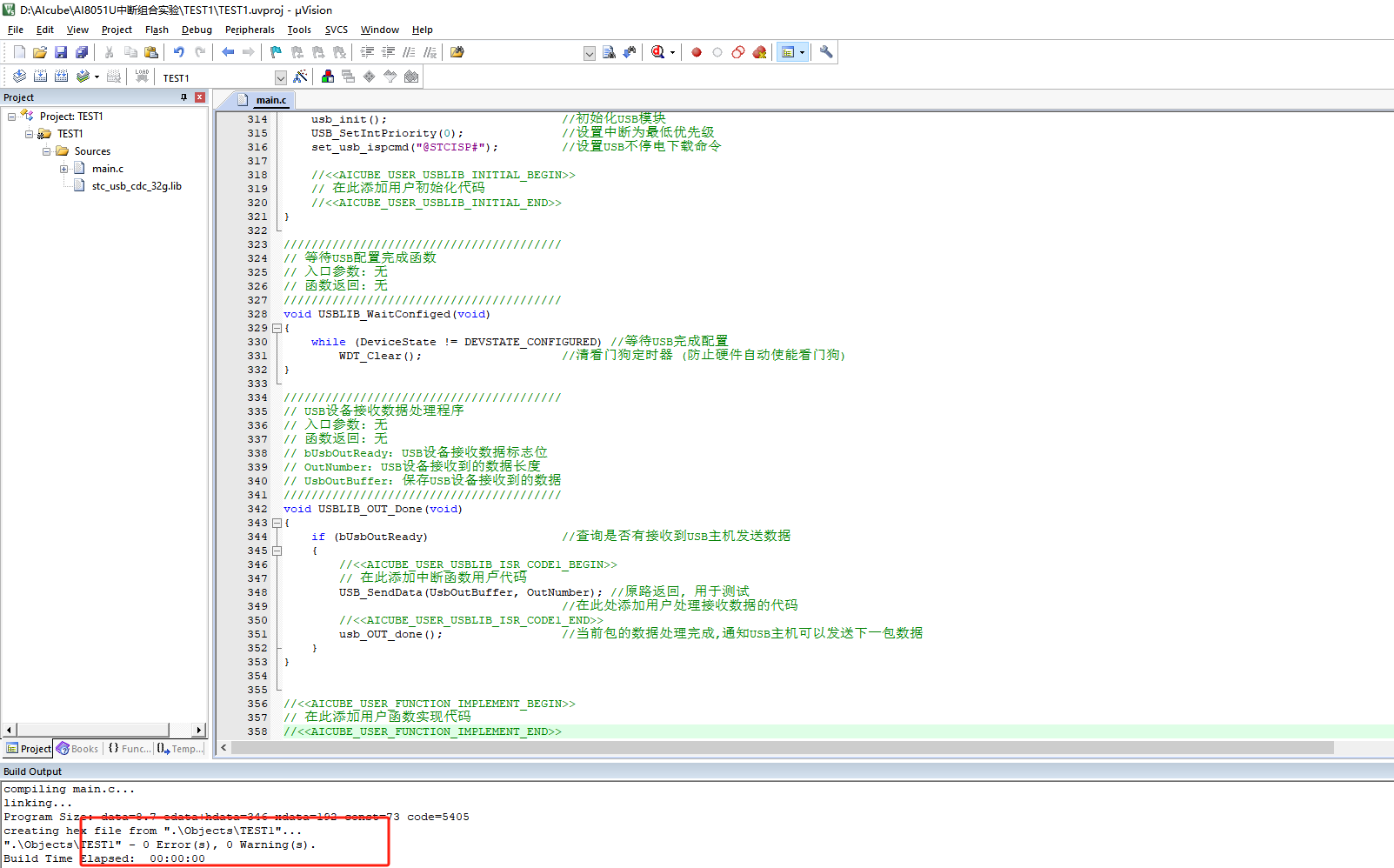Click the editor horizontal scrollbar track

pos(1364,748)
